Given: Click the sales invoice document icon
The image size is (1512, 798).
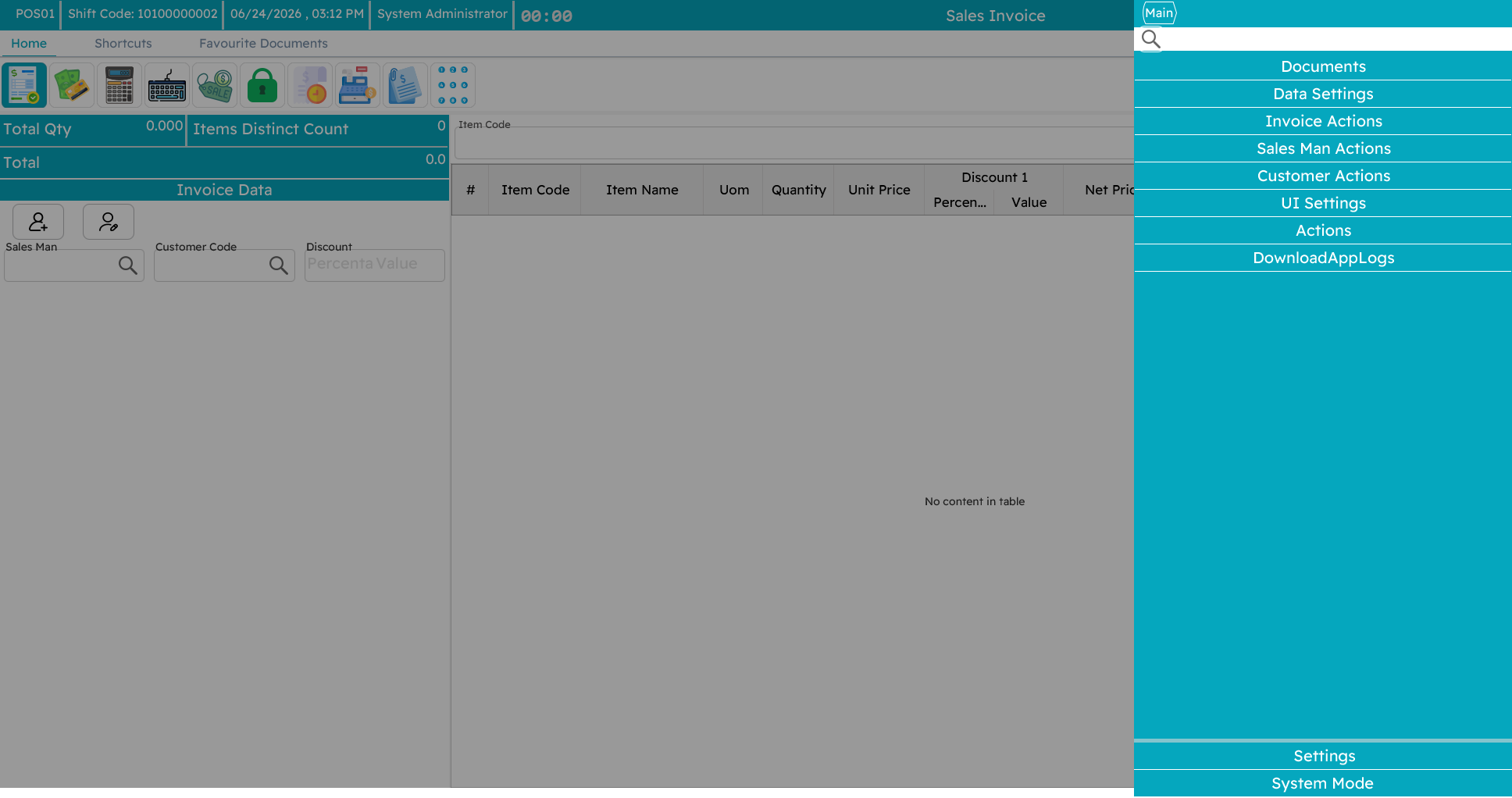Looking at the screenshot, I should coord(24,85).
